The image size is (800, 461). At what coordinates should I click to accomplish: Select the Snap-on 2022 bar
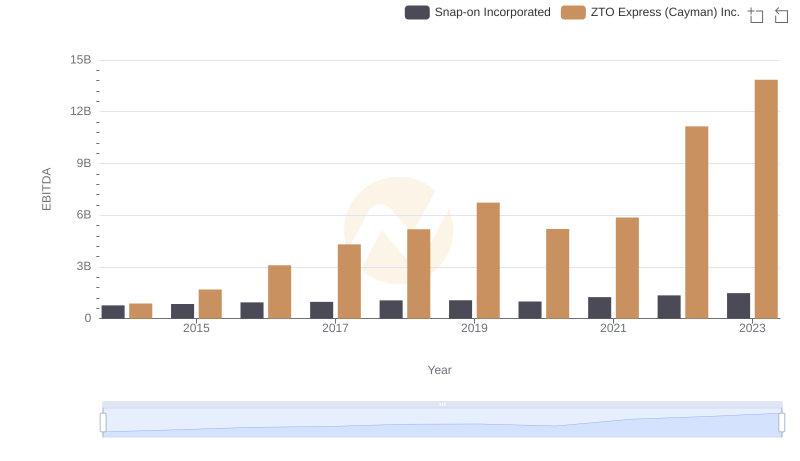click(669, 306)
